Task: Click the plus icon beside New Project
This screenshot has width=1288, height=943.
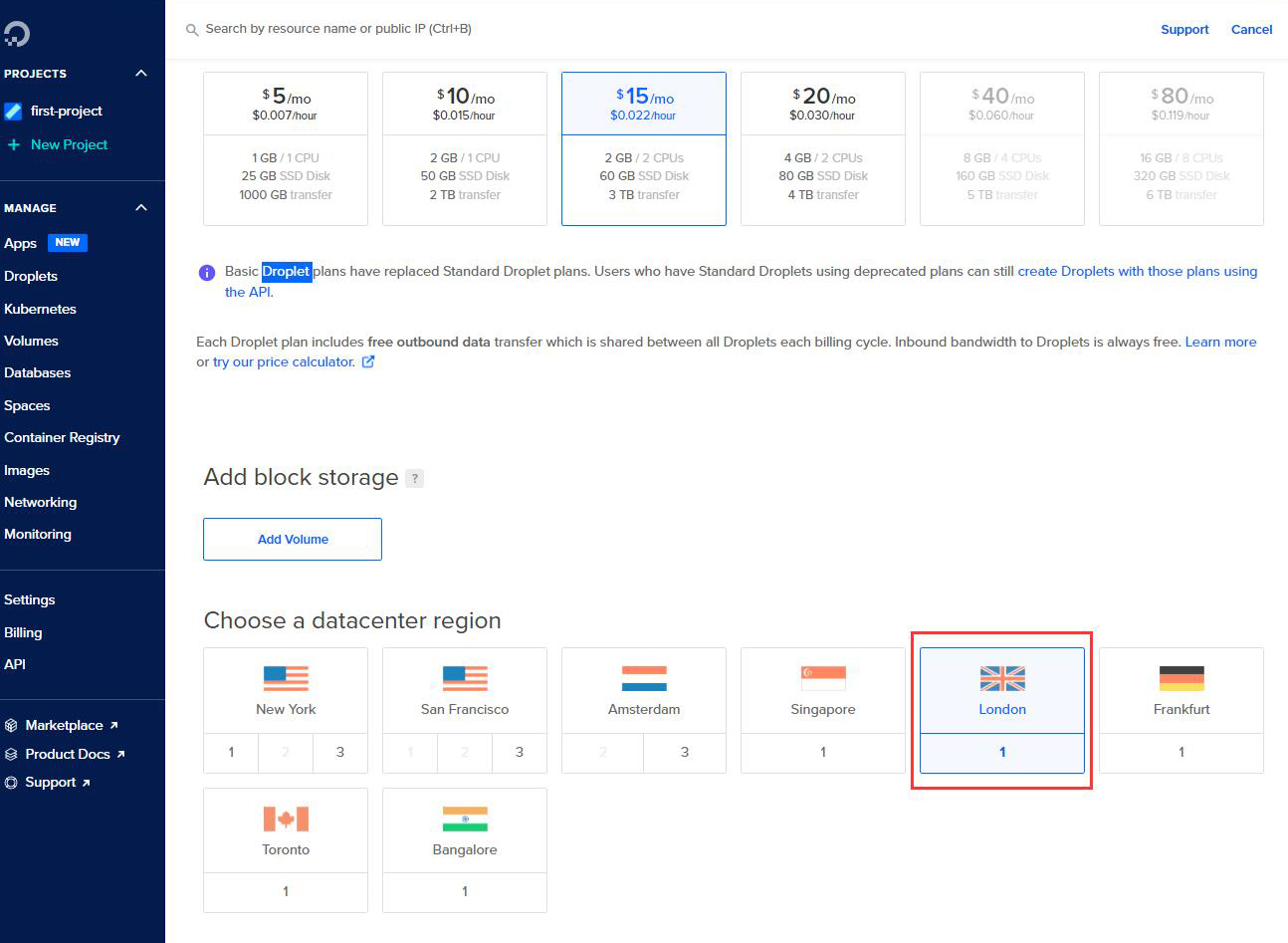Action: click(x=14, y=145)
